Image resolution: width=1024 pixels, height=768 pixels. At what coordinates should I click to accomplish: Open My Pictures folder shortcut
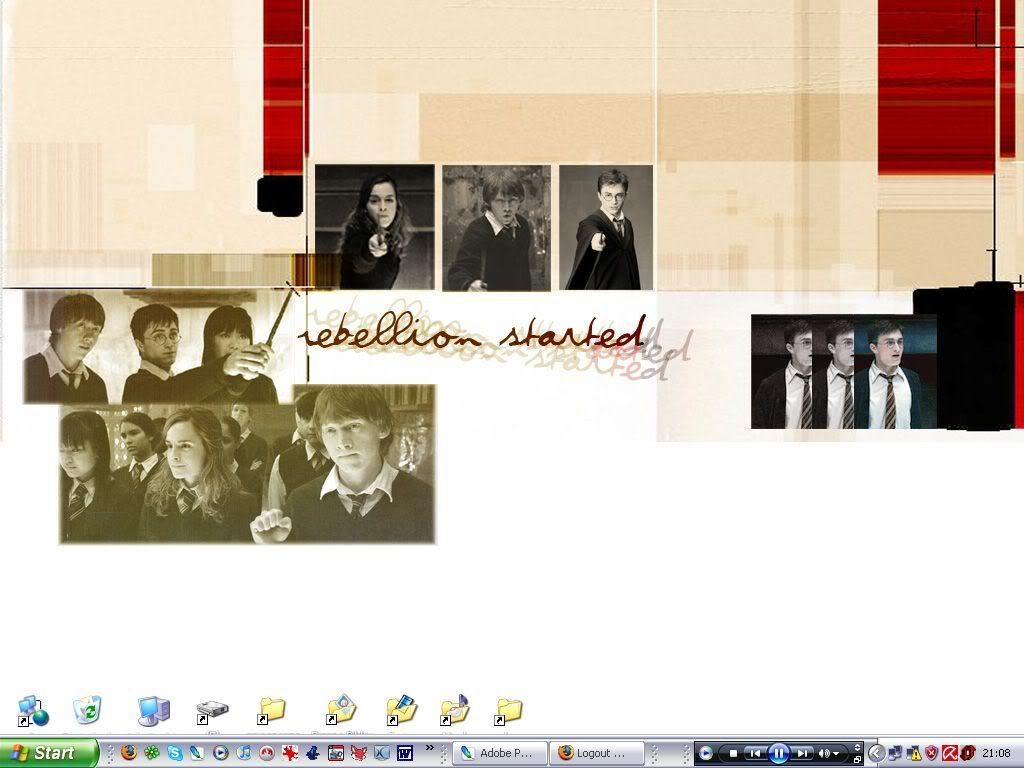click(x=340, y=709)
